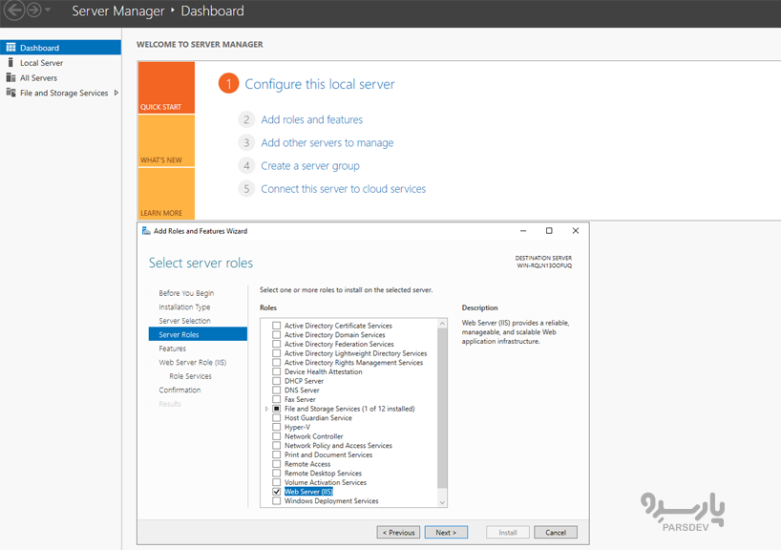Viewport: 781px width, 550px height.
Task: Click the Cancel button in wizard
Action: (556, 533)
